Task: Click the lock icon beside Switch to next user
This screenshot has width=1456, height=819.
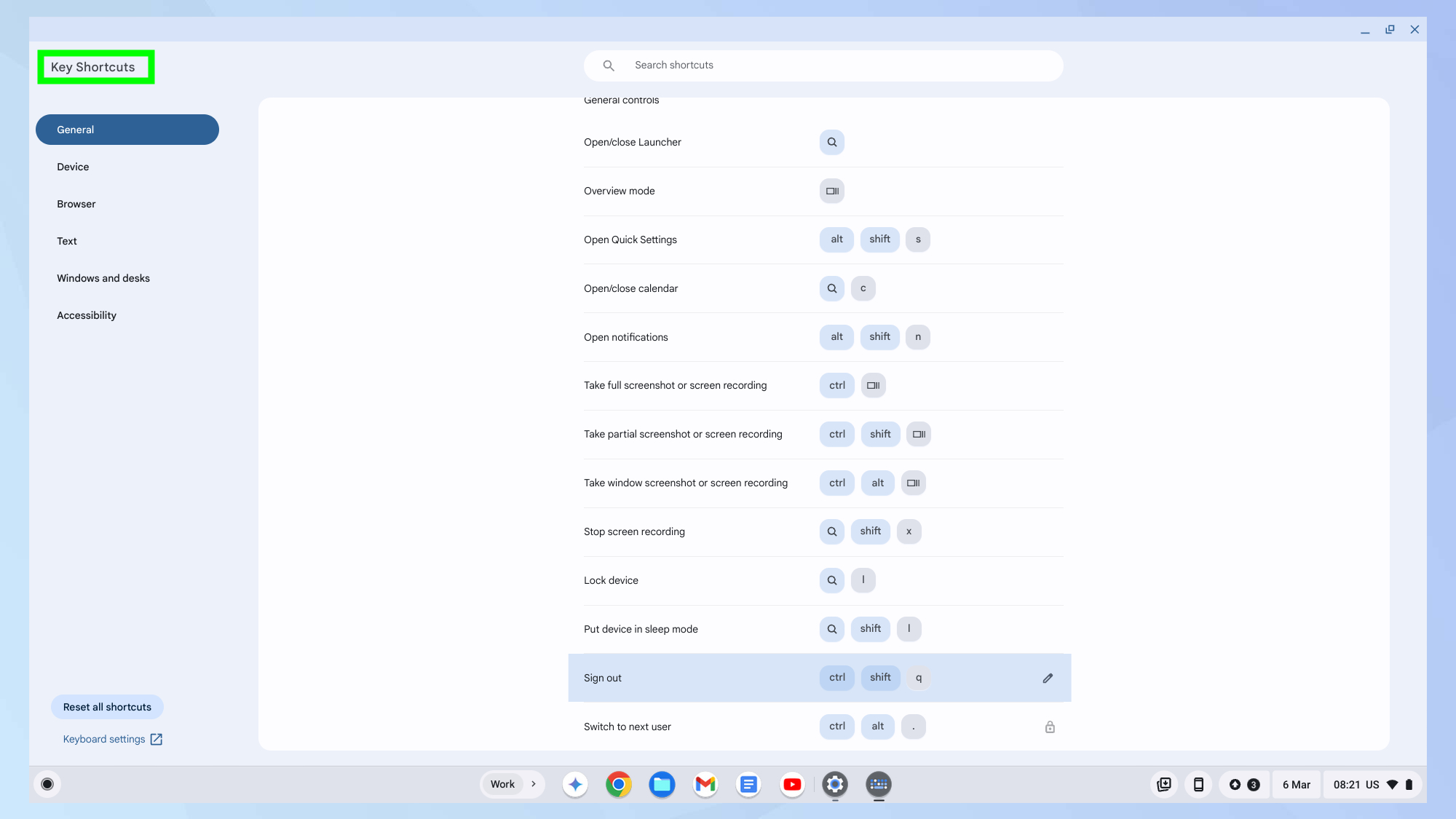Action: 1050,727
